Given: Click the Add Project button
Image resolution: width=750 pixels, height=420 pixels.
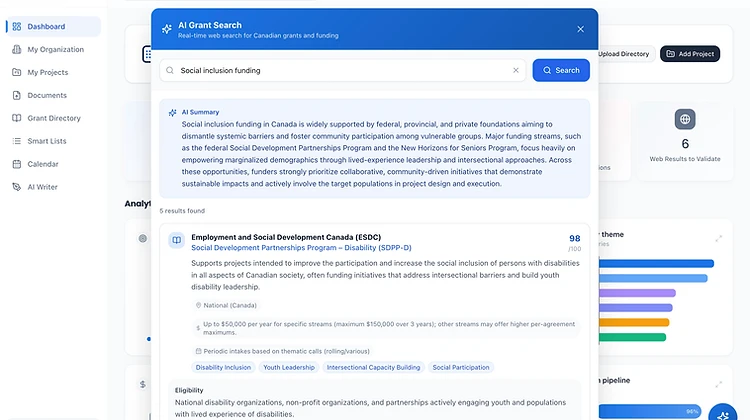Looking at the screenshot, I should [690, 54].
